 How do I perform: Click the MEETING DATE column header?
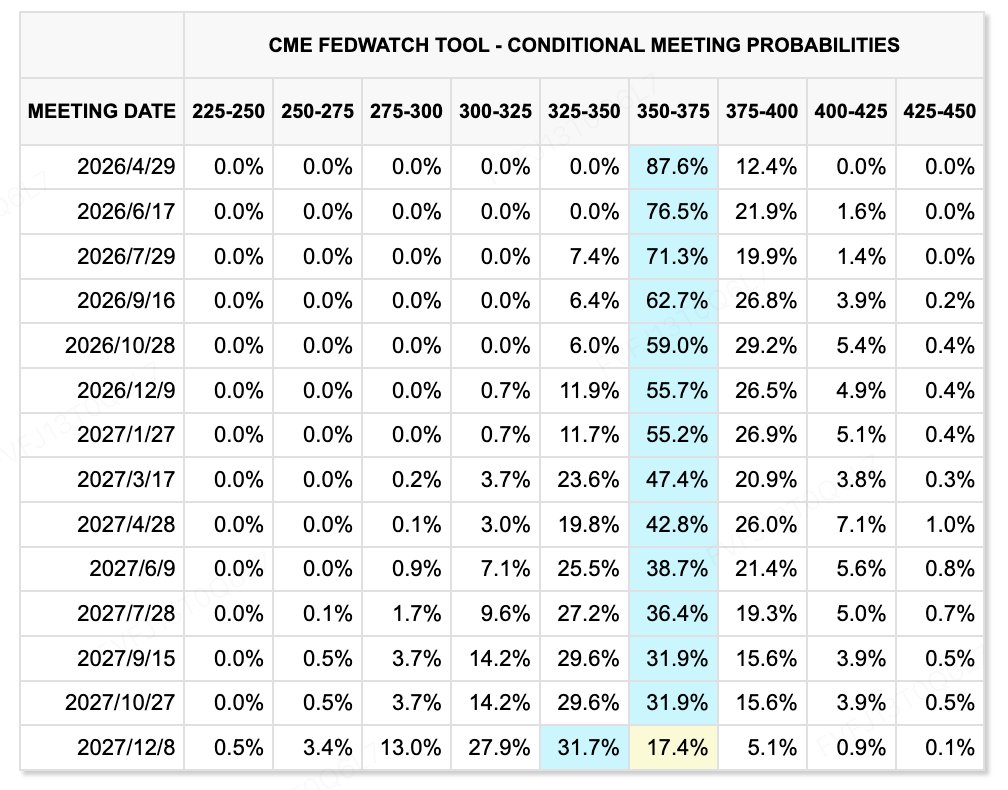tap(101, 111)
